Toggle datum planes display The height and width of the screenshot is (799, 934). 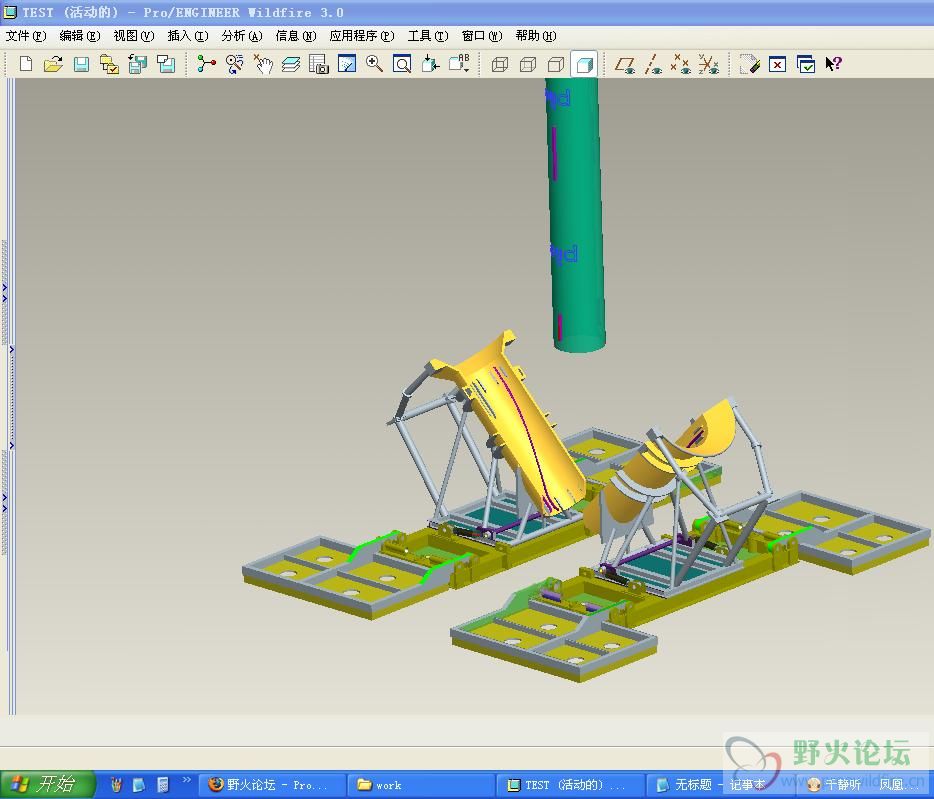point(625,64)
